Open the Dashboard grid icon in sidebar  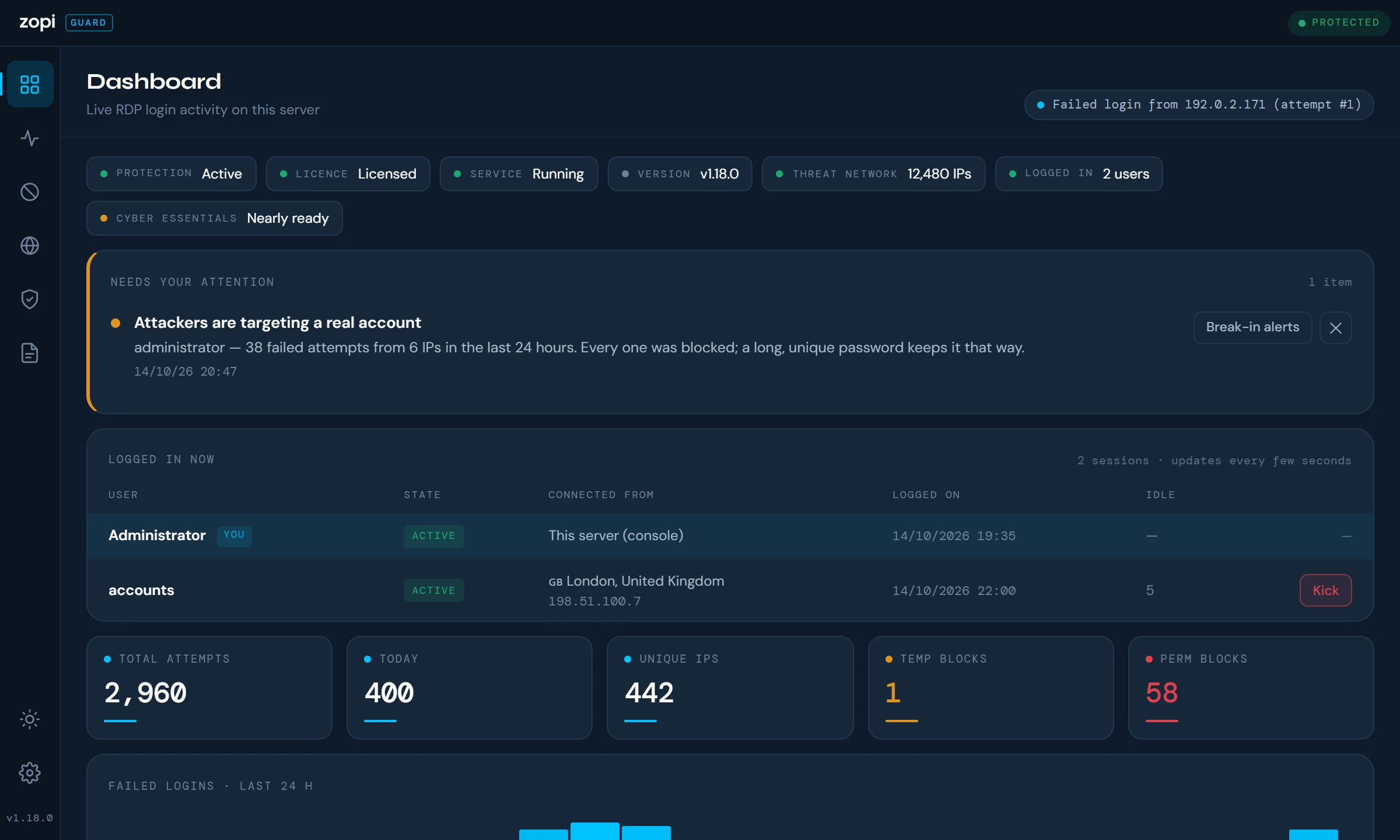[x=30, y=84]
